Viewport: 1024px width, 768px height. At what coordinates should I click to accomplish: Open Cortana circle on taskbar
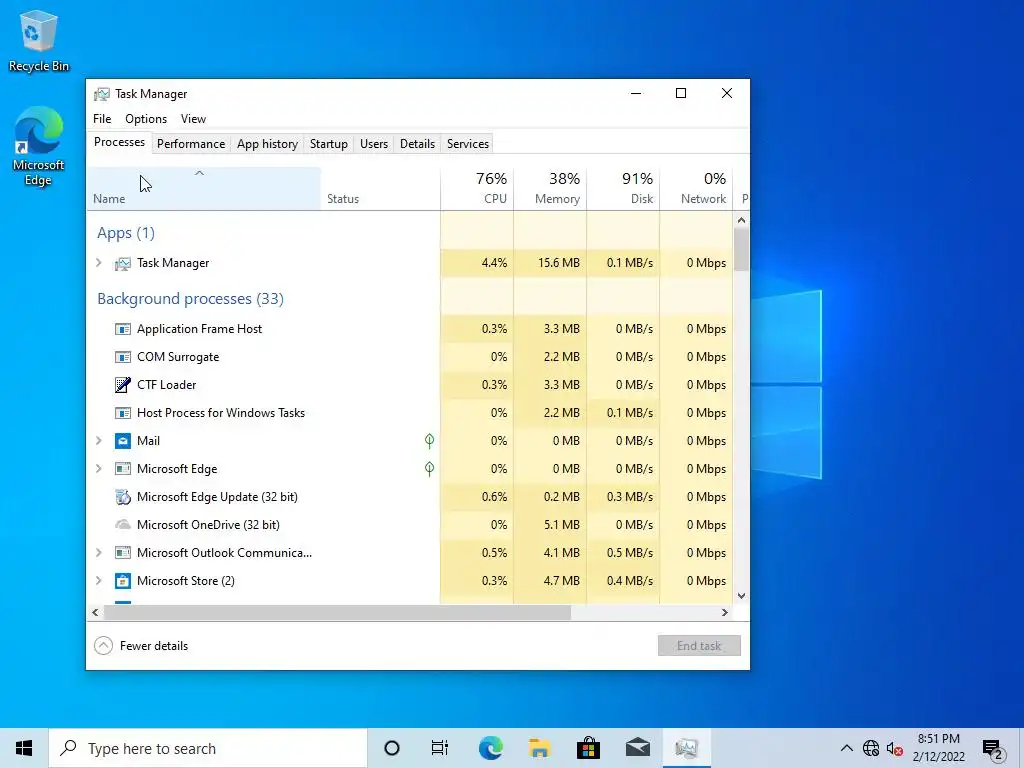tap(392, 748)
